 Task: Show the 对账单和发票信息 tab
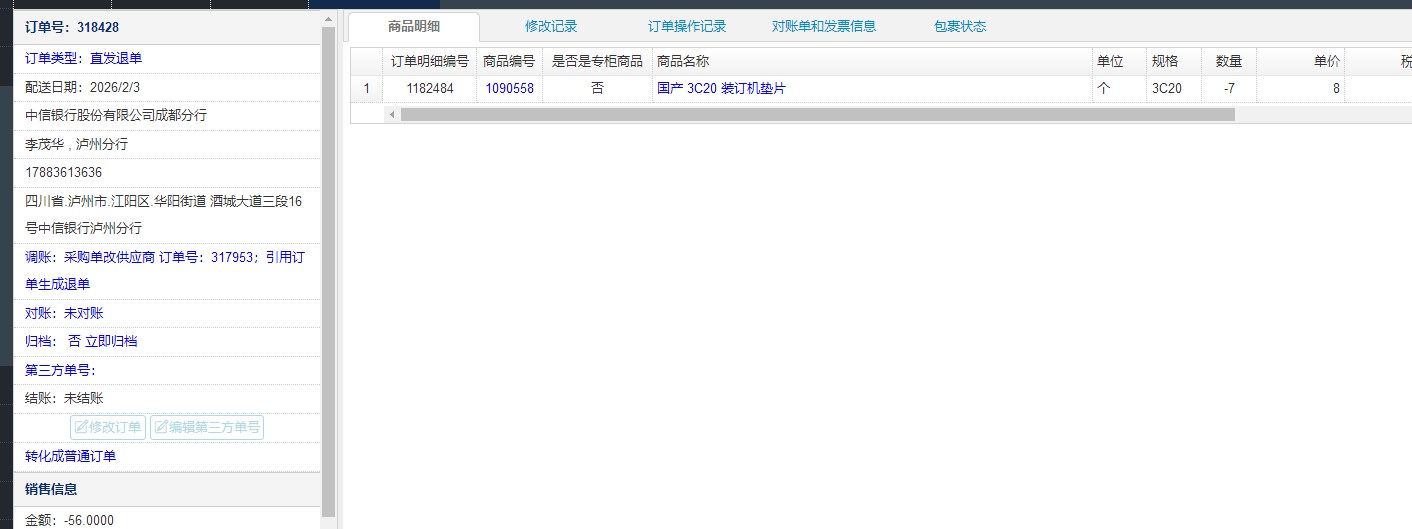click(x=823, y=27)
